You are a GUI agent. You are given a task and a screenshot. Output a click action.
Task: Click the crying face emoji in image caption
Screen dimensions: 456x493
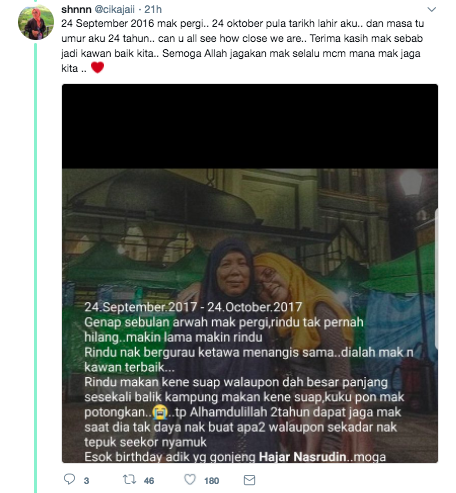tap(160, 412)
